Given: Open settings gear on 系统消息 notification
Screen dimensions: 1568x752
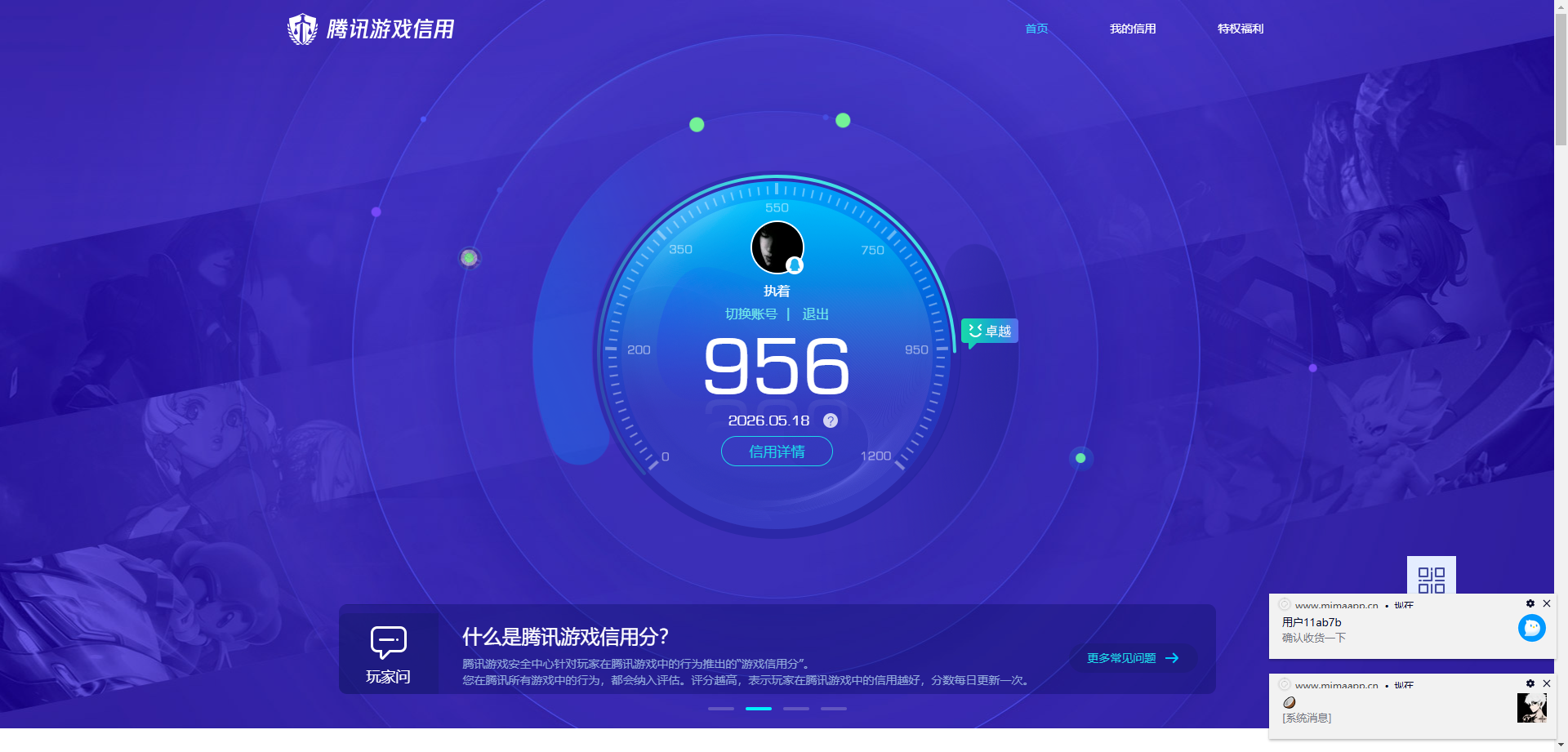Looking at the screenshot, I should coord(1530,683).
